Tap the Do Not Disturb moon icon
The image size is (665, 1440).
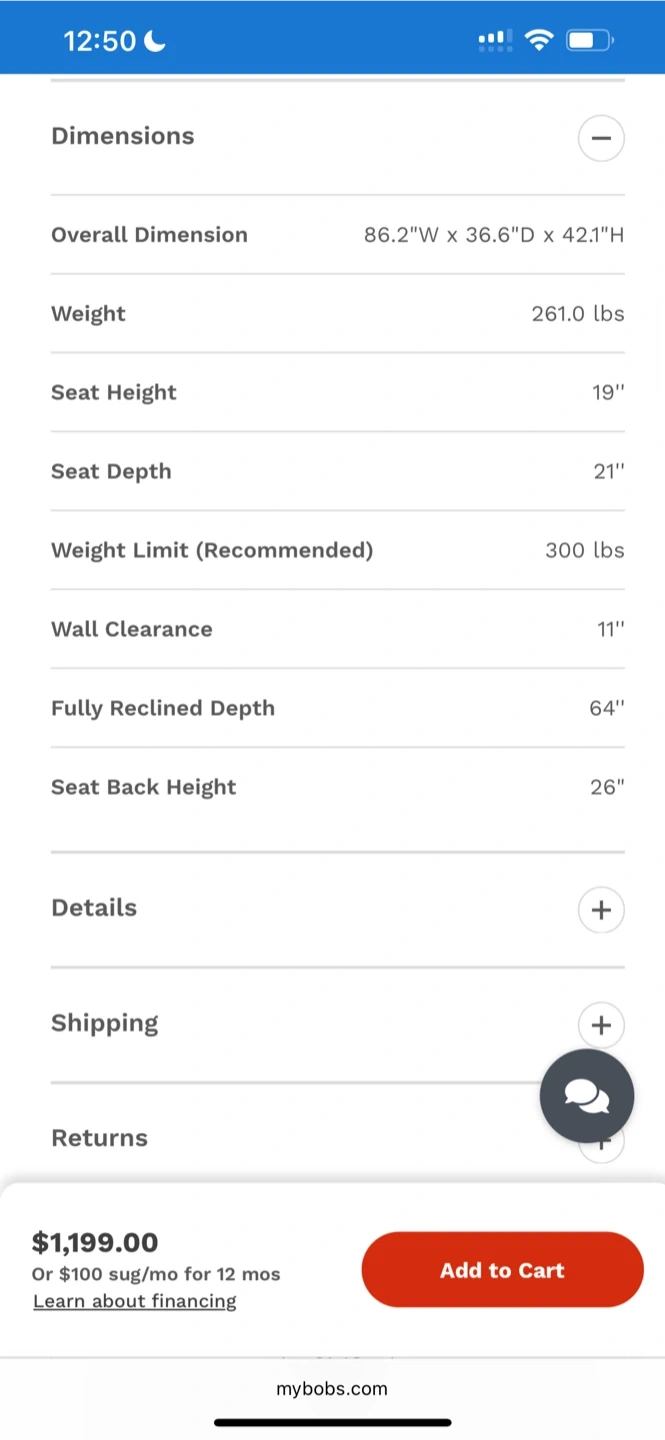point(154,40)
